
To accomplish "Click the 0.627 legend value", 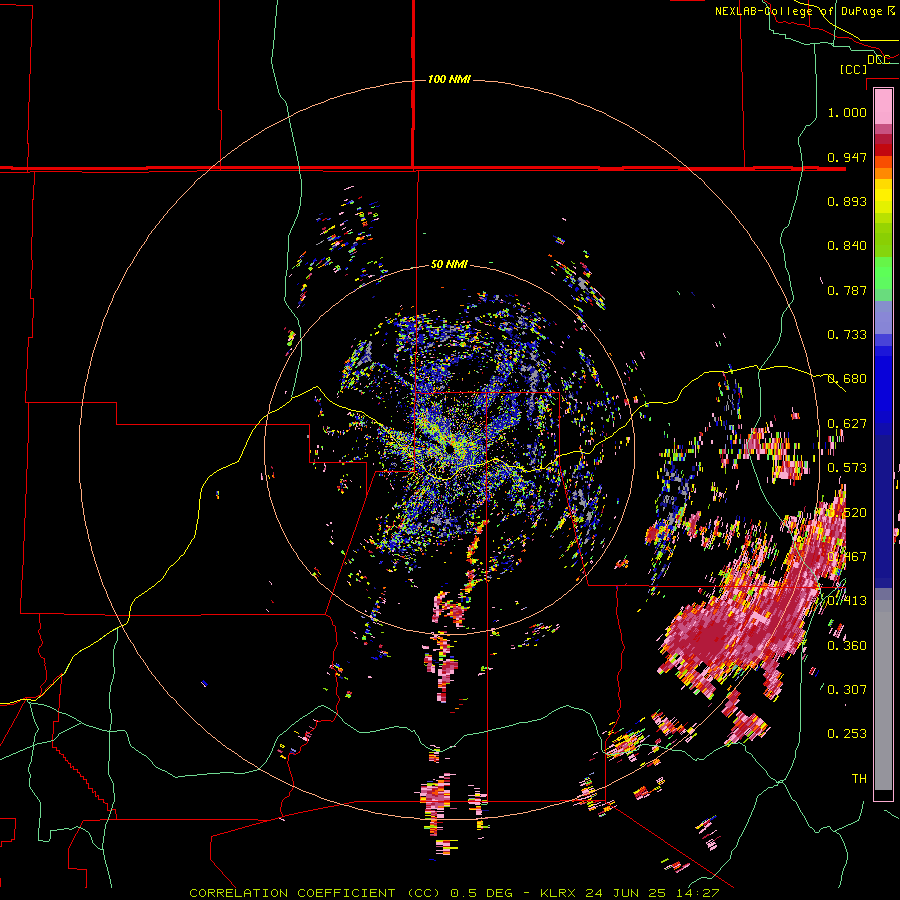I will click(847, 423).
